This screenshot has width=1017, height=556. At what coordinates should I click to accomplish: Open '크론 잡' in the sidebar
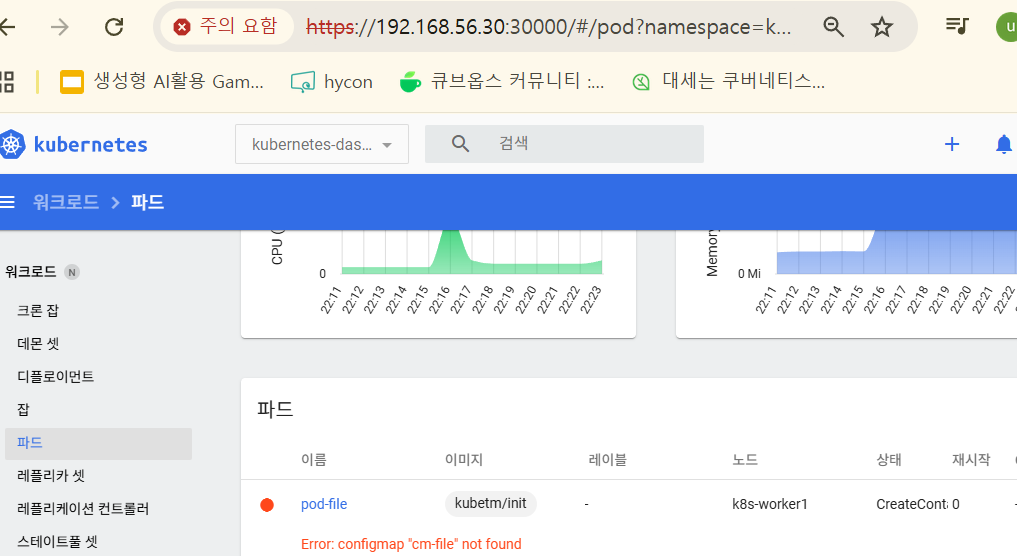click(x=38, y=311)
